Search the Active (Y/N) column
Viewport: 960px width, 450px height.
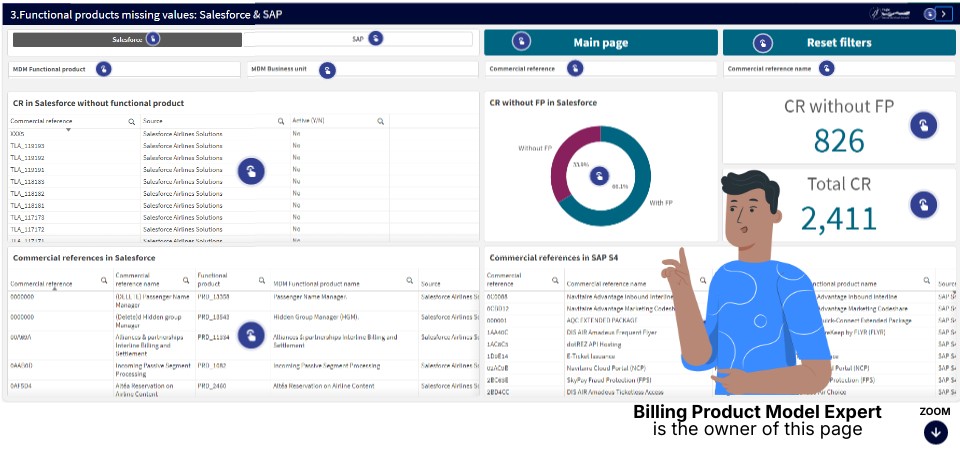380,122
